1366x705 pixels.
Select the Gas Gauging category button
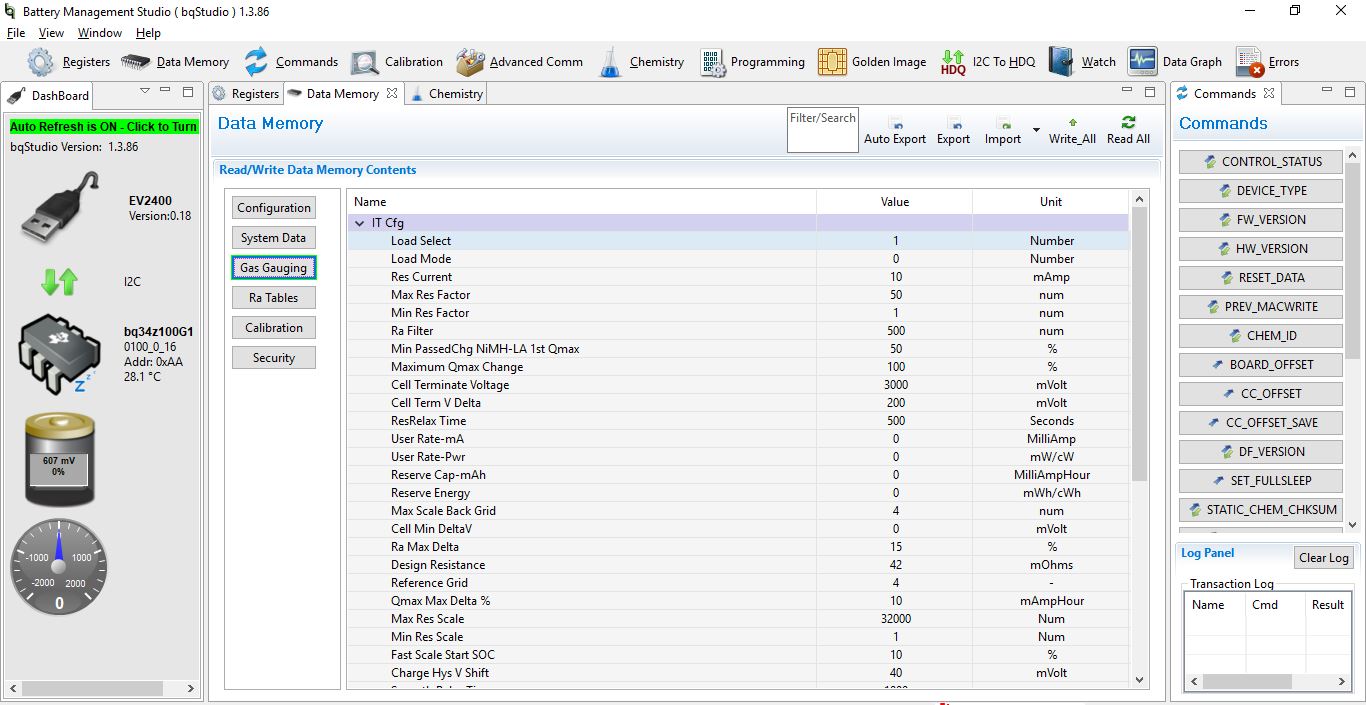(x=274, y=268)
